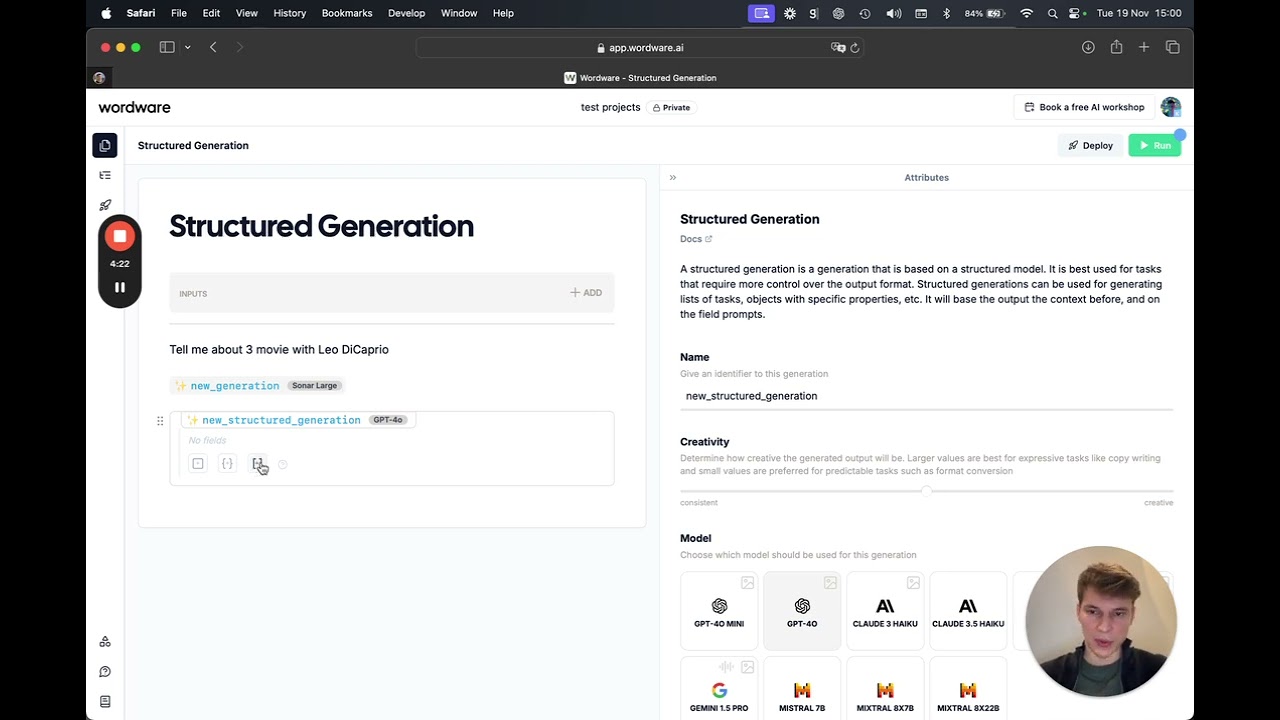
Task: Click the prompt text about Leo DiCaprio
Action: (x=279, y=349)
